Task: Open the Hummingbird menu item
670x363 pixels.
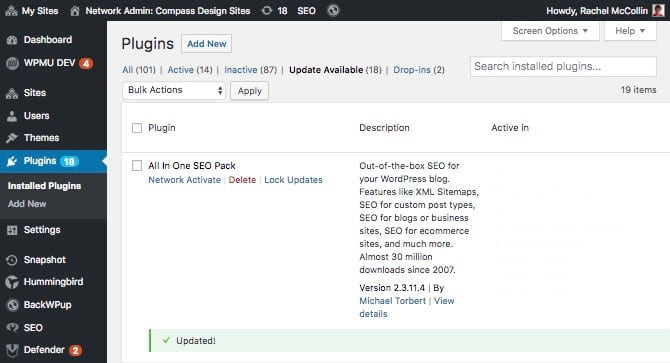Action: [53, 282]
